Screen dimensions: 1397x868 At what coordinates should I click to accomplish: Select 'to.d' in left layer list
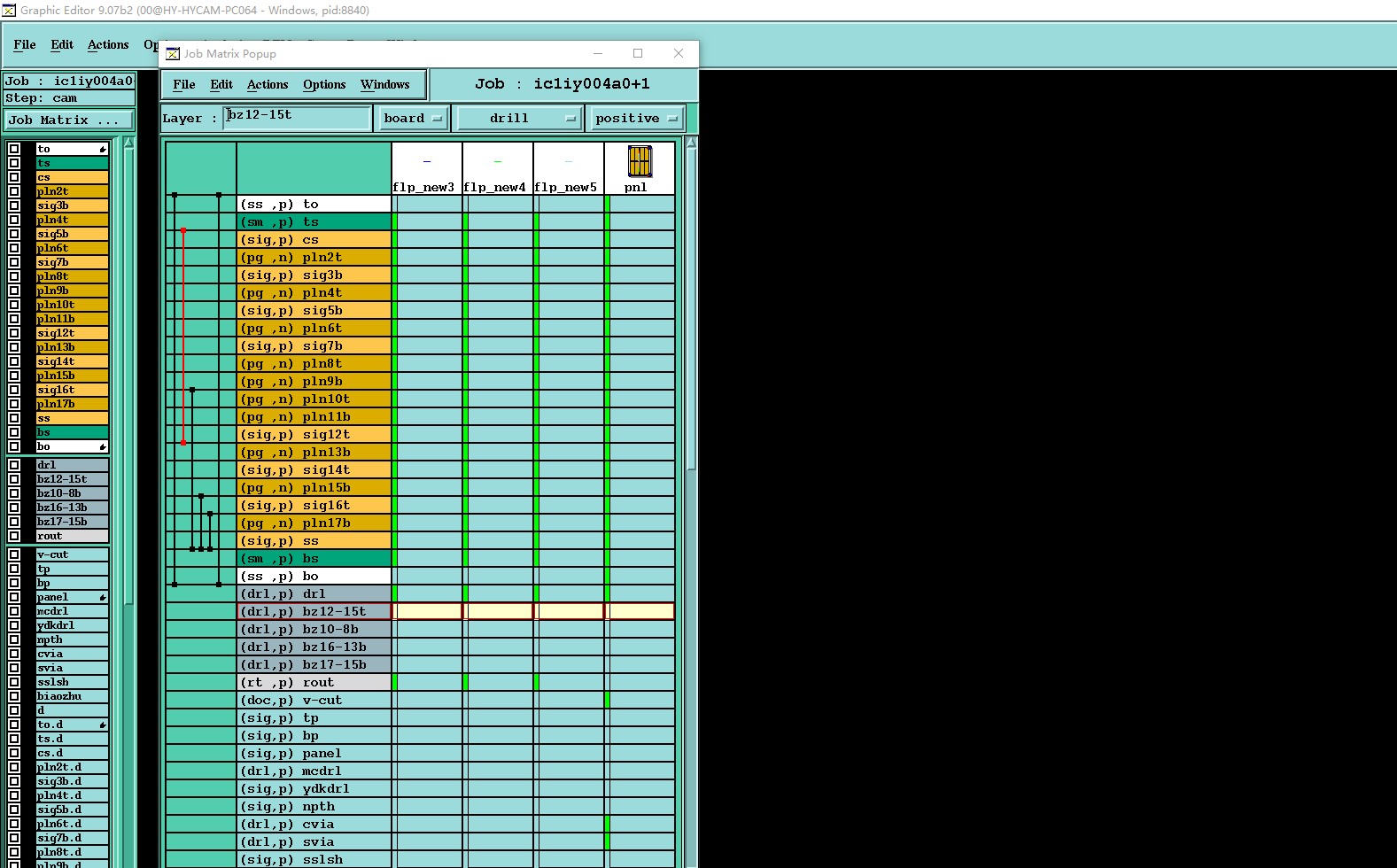pos(72,725)
